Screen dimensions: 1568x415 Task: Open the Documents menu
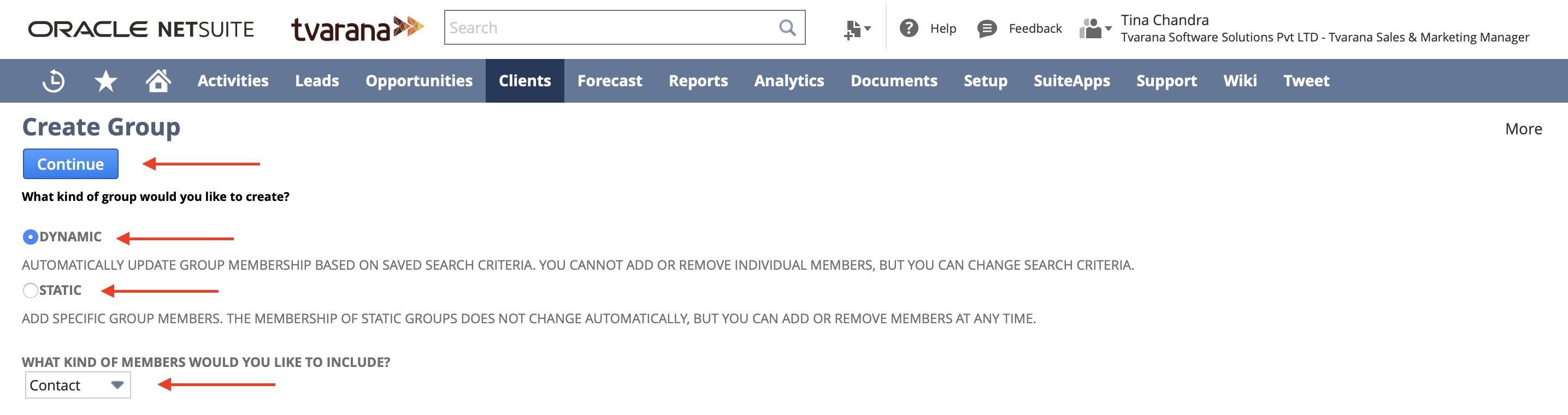[x=894, y=81]
